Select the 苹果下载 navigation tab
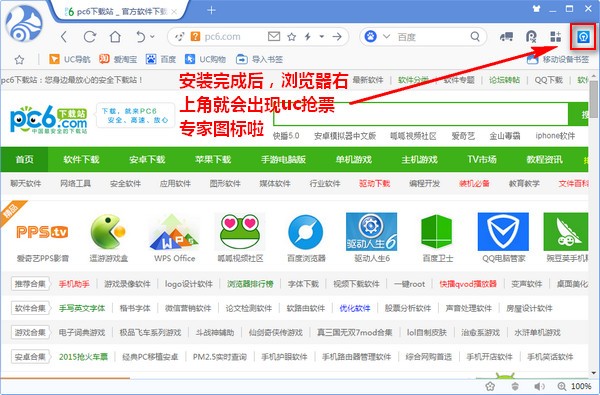 213,159
